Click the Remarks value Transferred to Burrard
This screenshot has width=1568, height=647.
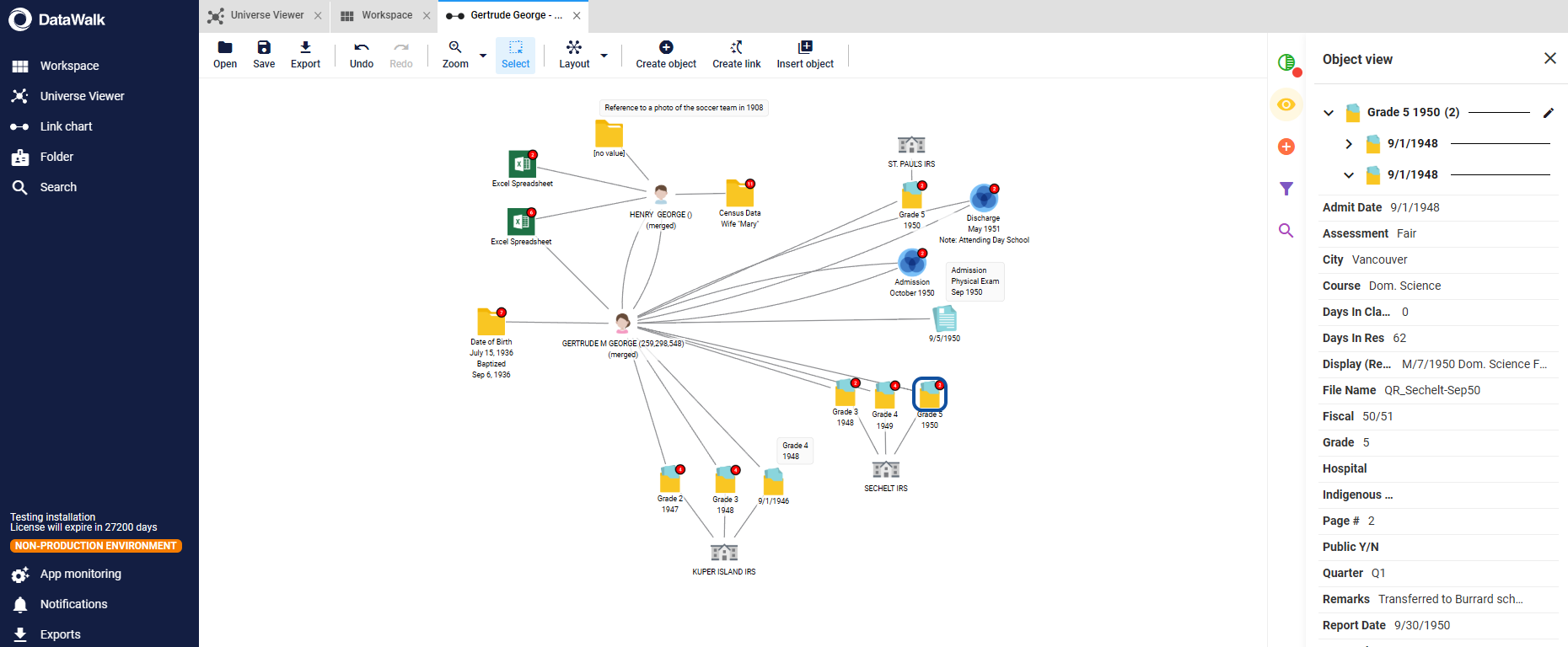[1451, 599]
